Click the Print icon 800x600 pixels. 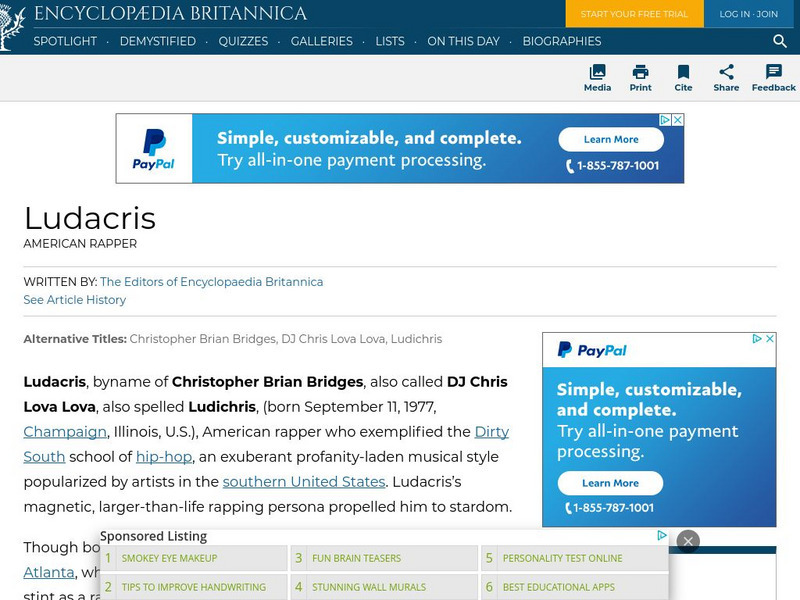click(x=640, y=78)
